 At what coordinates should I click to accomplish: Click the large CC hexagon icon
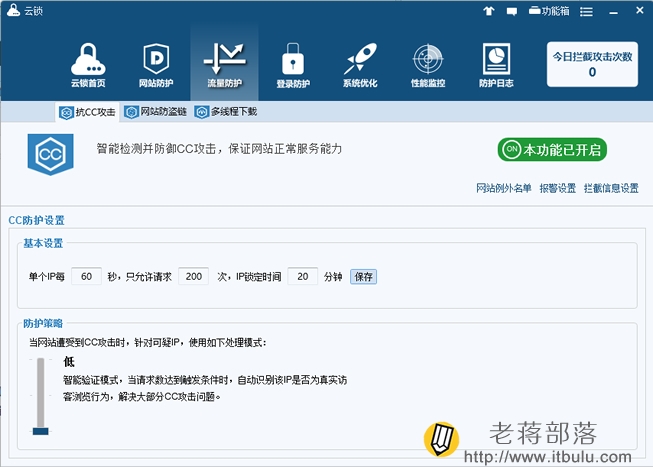pyautogui.click(x=50, y=154)
